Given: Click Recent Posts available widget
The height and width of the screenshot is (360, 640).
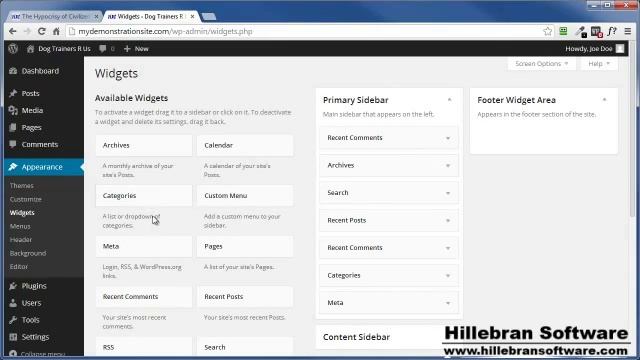Looking at the screenshot, I should [245, 297].
